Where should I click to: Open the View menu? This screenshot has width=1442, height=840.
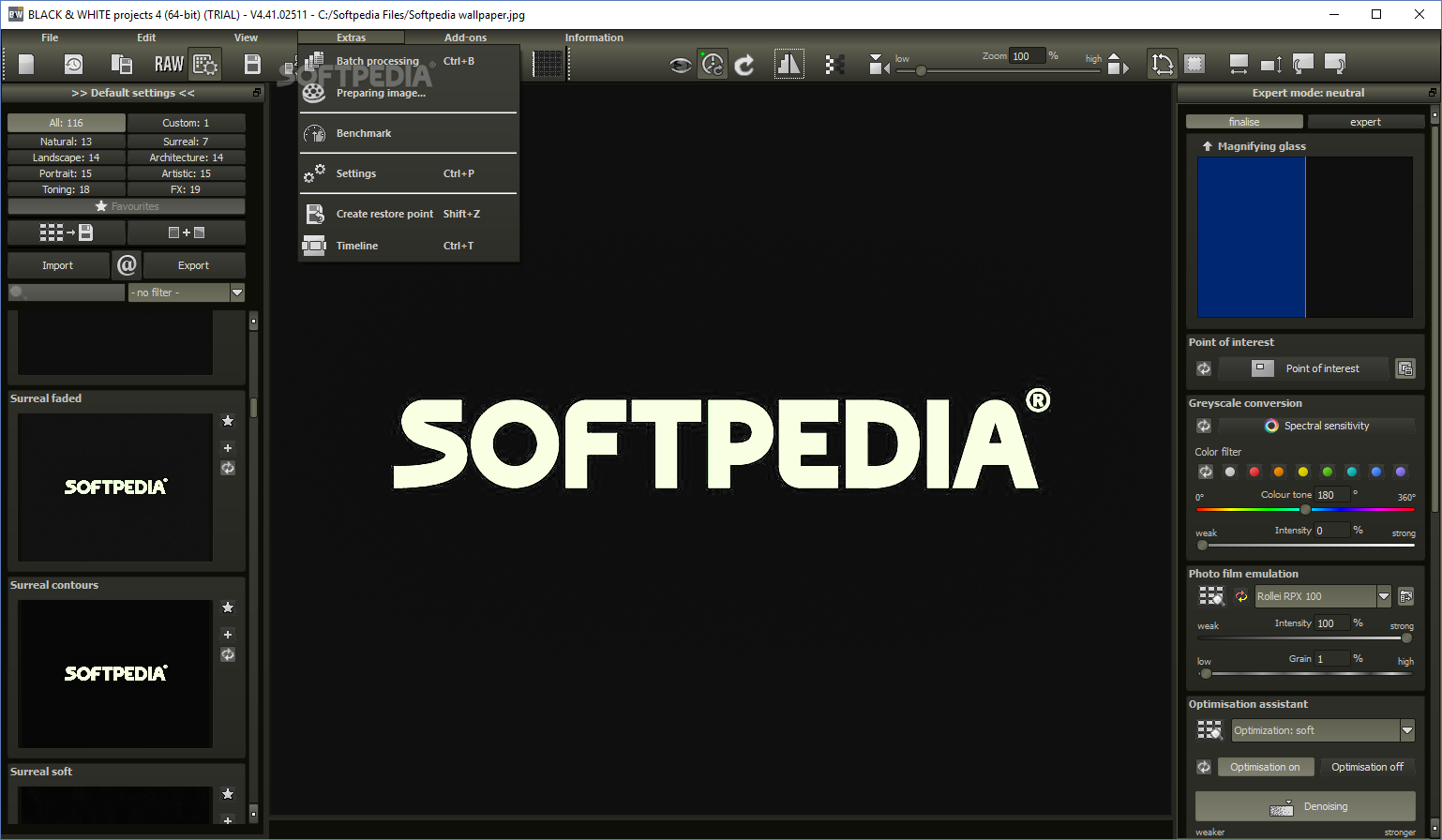click(246, 37)
